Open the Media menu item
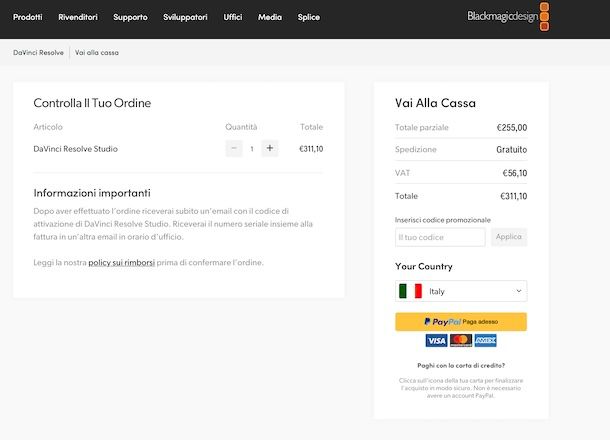 pos(270,17)
